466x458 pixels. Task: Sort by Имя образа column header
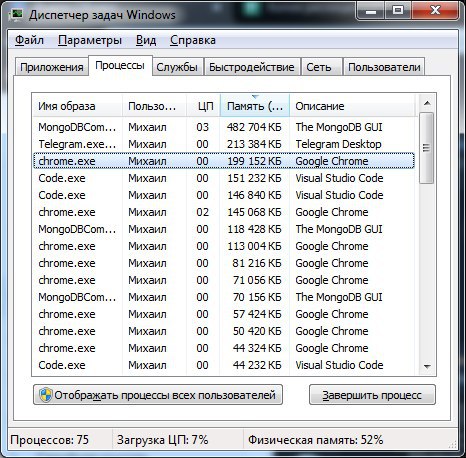(78, 106)
